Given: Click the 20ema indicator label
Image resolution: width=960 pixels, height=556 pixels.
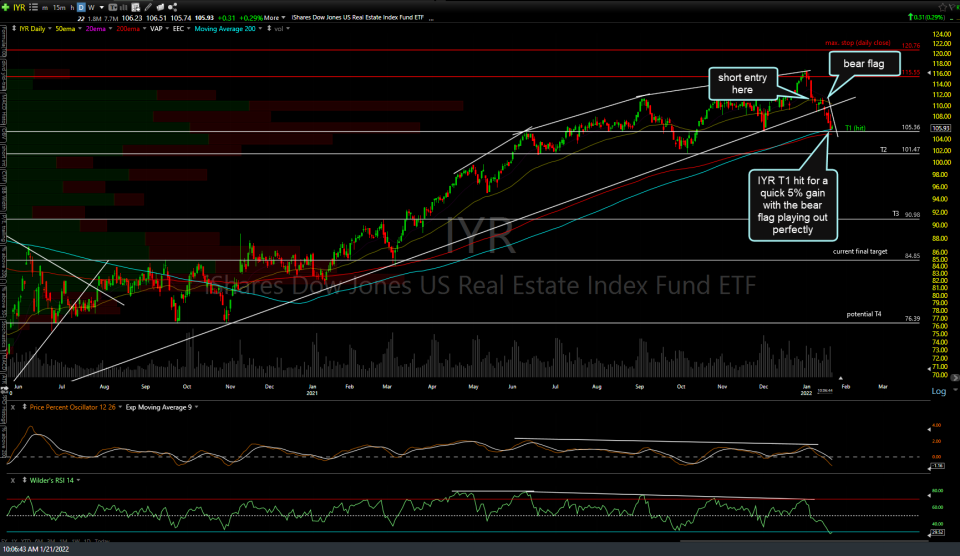Looking at the screenshot, I should point(96,28).
